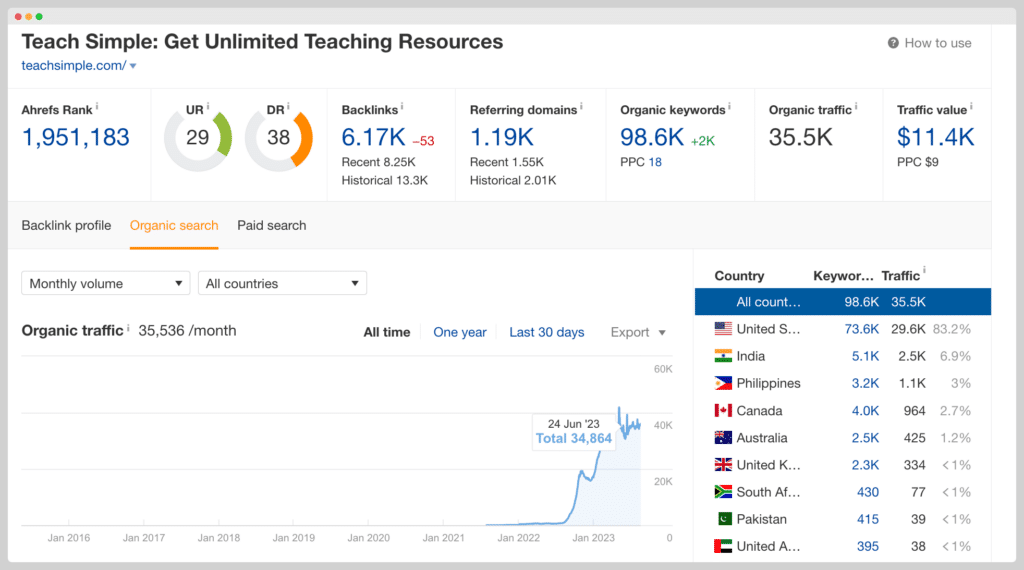Click the India flag icon
Viewport: 1024px width, 570px height.
(x=723, y=356)
